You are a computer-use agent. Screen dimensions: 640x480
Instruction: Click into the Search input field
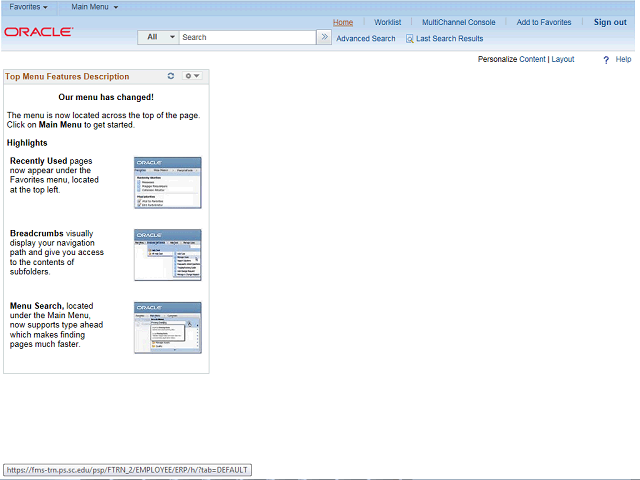pyautogui.click(x=247, y=37)
